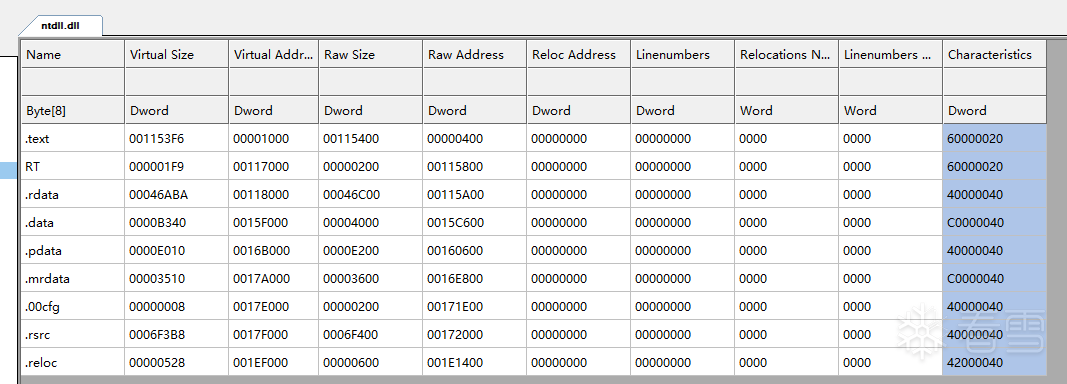Click the Name column header
Screen dimensions: 1067x384
pos(72,54)
